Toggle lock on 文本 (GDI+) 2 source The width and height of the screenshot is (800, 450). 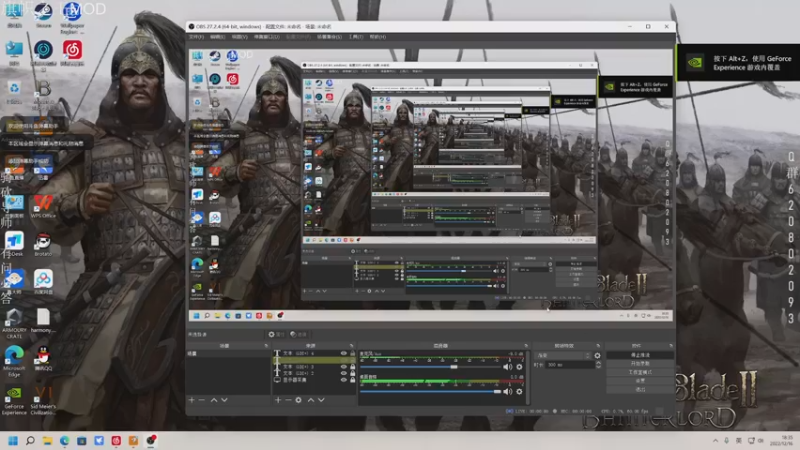(353, 373)
